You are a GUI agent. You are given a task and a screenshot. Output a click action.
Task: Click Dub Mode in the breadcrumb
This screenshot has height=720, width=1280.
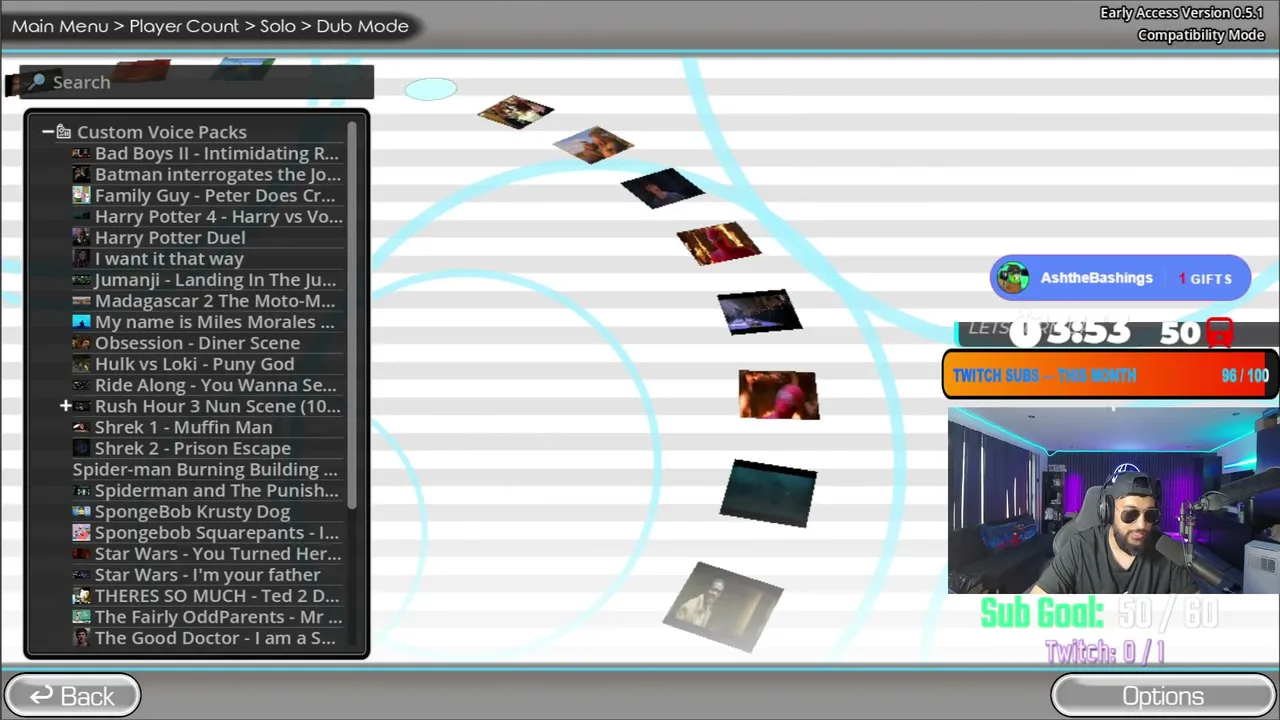(362, 26)
